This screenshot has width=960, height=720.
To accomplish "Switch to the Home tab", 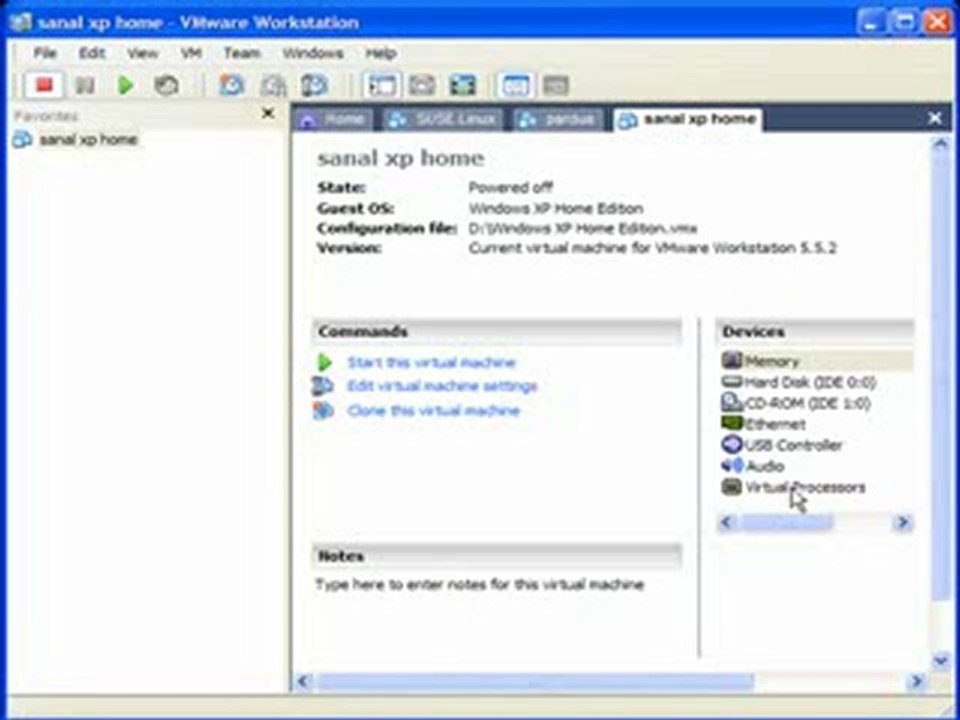I will pyautogui.click(x=333, y=119).
